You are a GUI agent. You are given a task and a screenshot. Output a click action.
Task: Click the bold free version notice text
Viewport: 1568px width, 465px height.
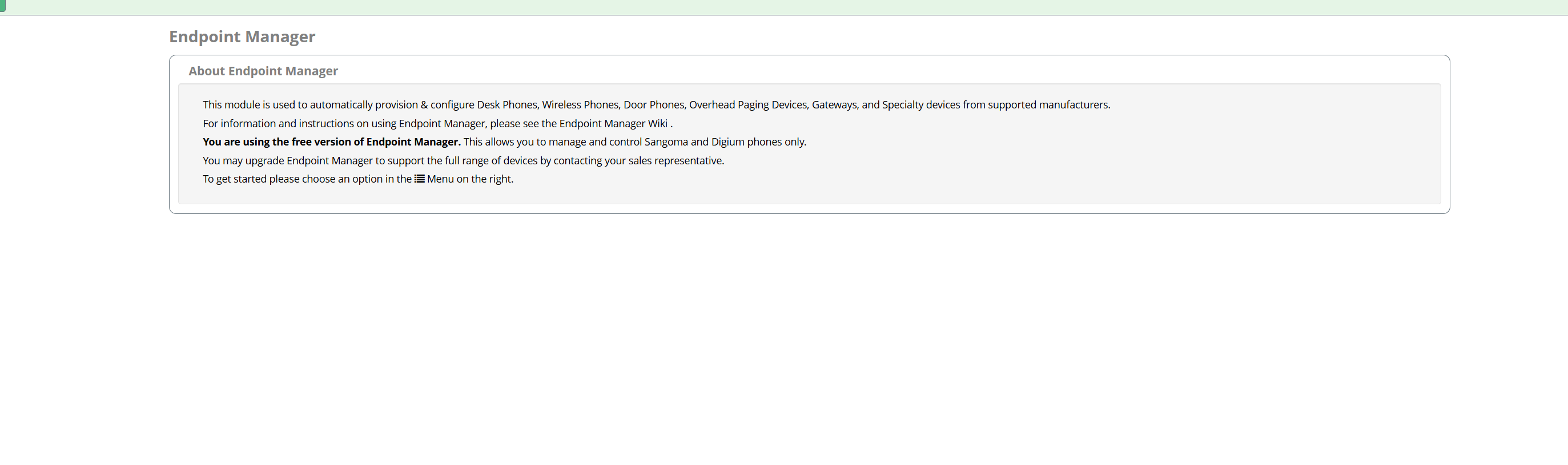(x=332, y=141)
